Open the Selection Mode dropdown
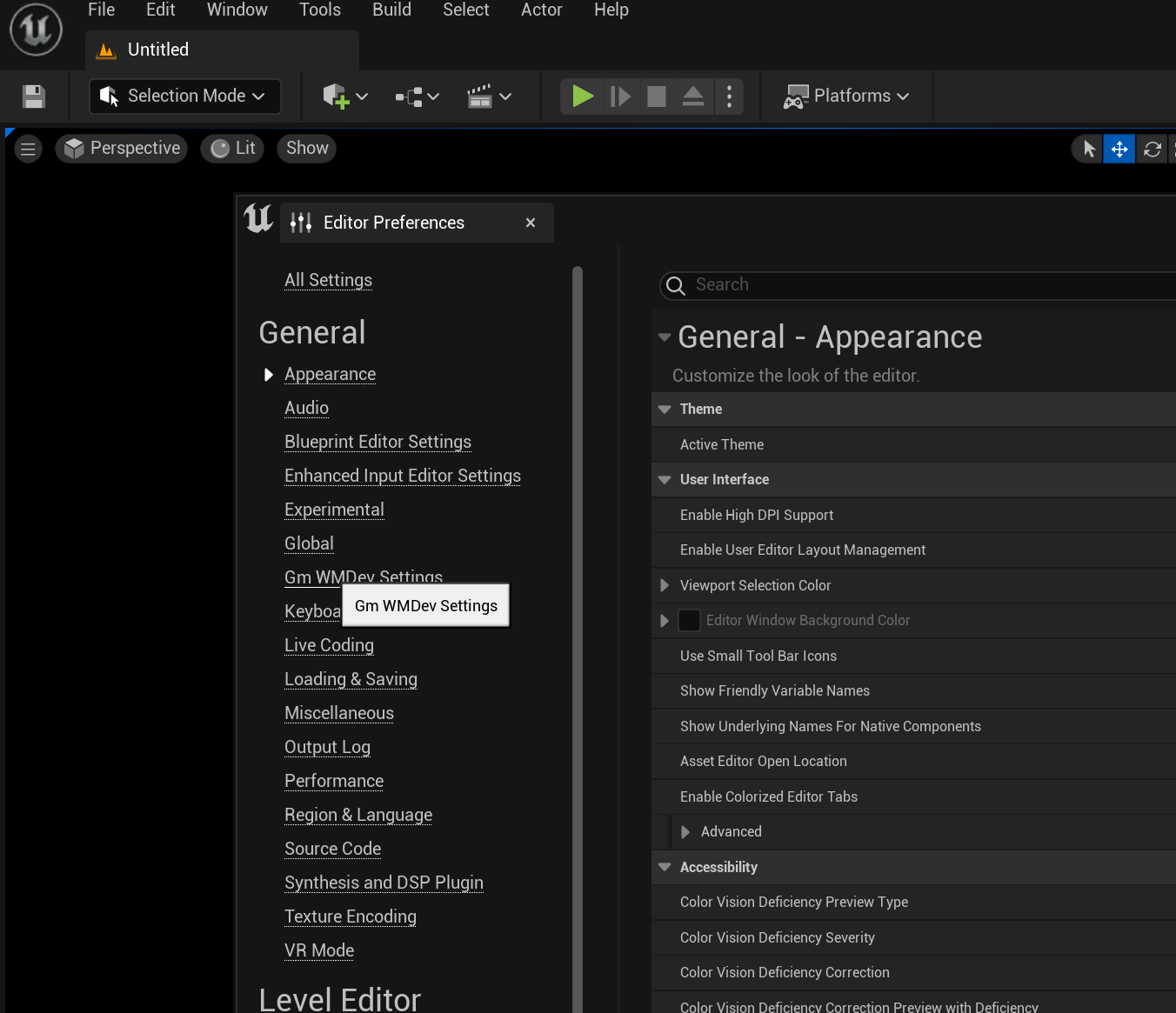Image resolution: width=1176 pixels, height=1013 pixels. (185, 96)
